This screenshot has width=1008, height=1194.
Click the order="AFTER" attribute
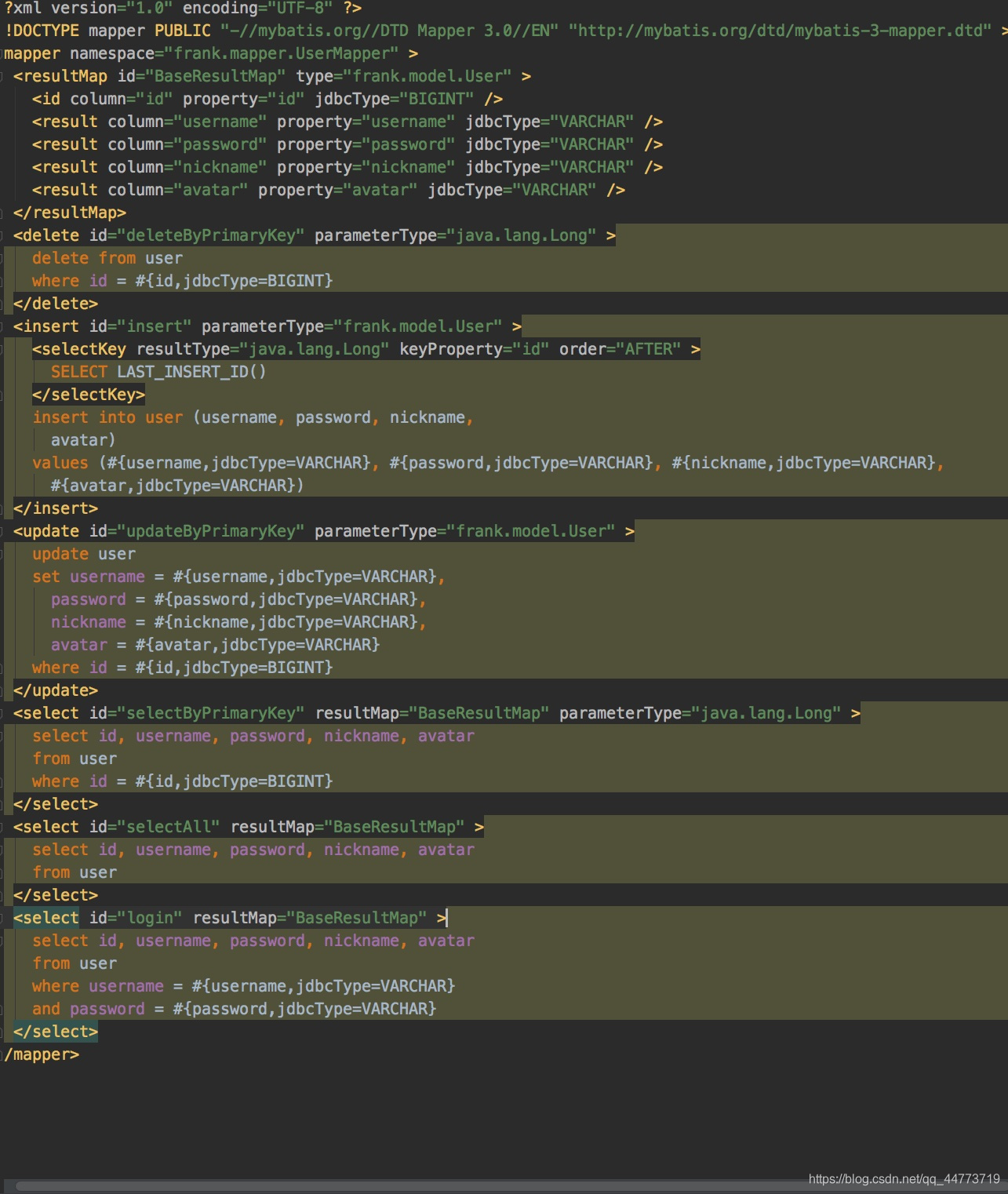click(620, 349)
